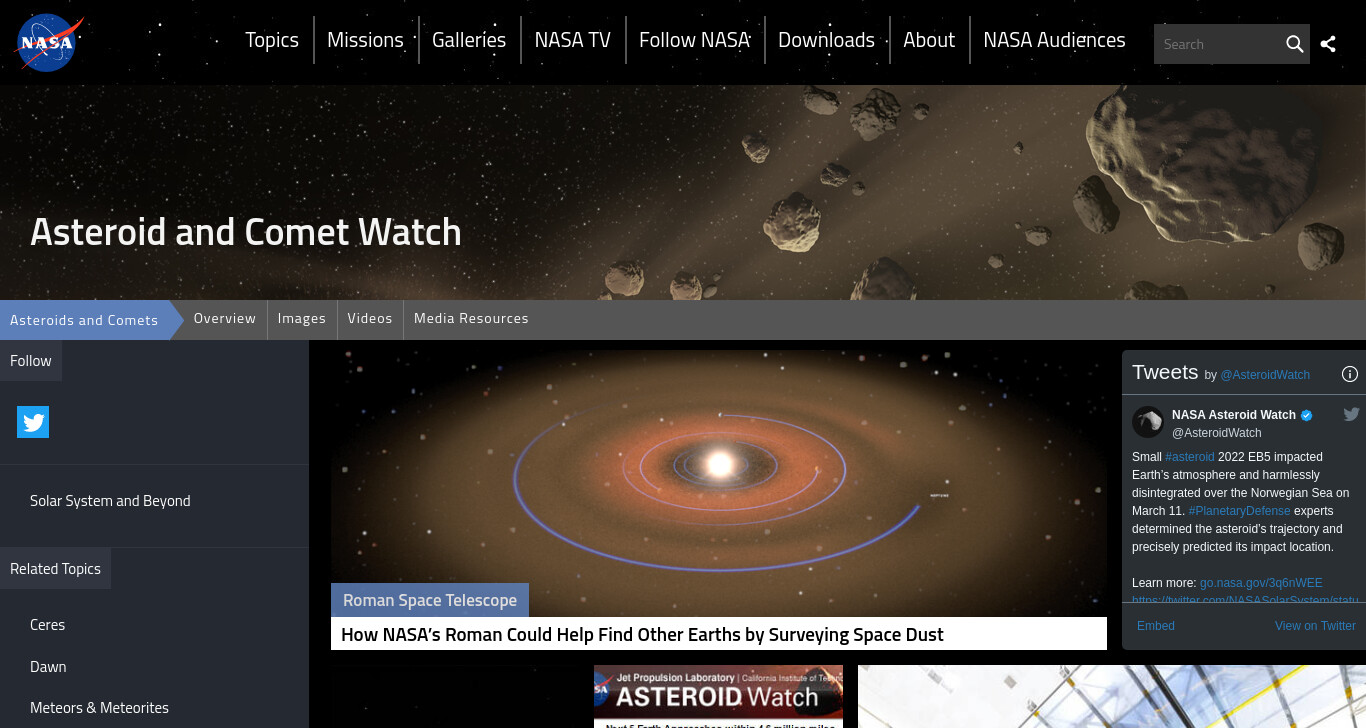Open the NASA TV menu item
Image resolution: width=1366 pixels, height=728 pixels.
click(572, 40)
